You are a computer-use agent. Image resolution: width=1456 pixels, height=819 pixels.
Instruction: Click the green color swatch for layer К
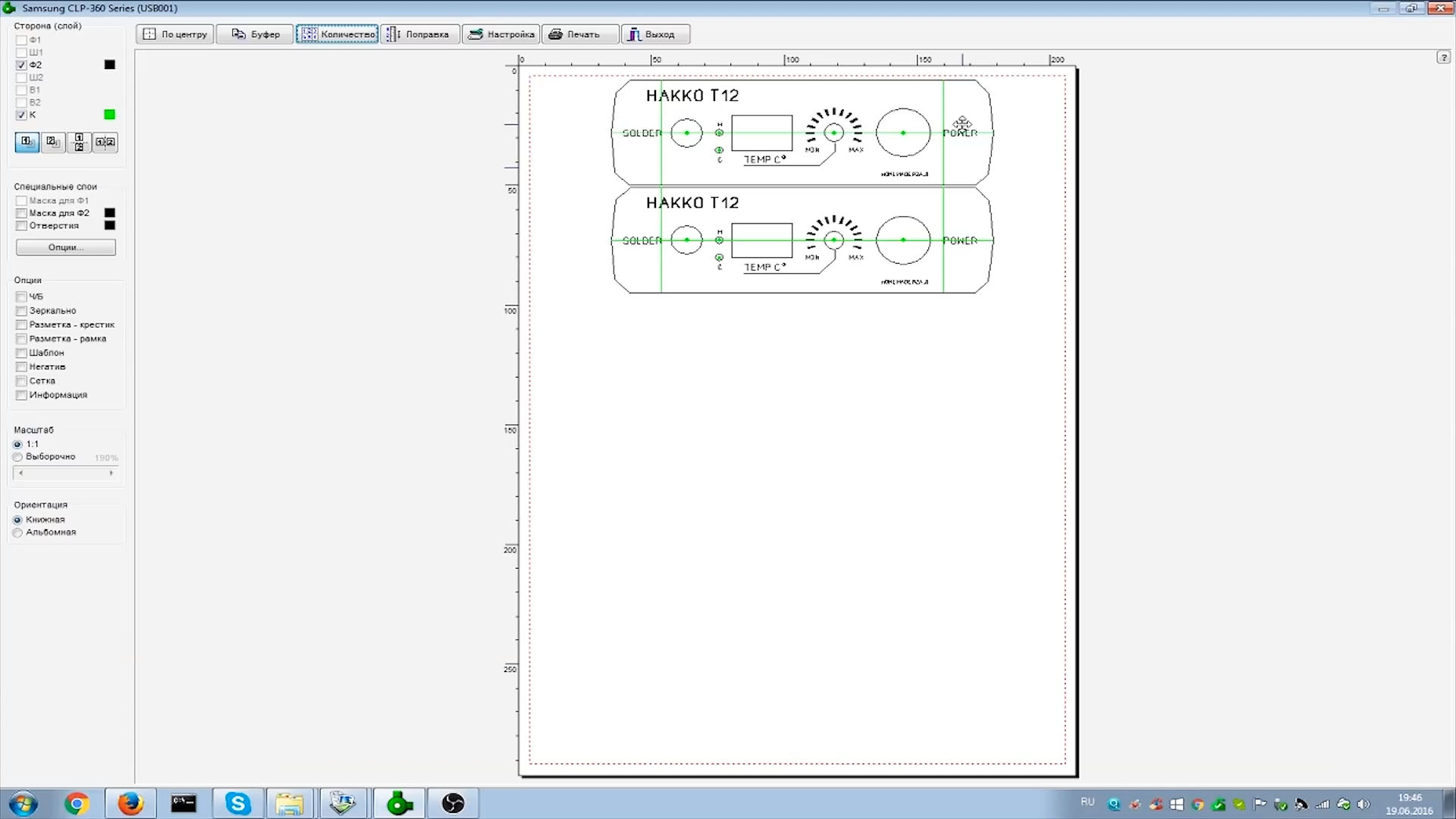point(110,115)
